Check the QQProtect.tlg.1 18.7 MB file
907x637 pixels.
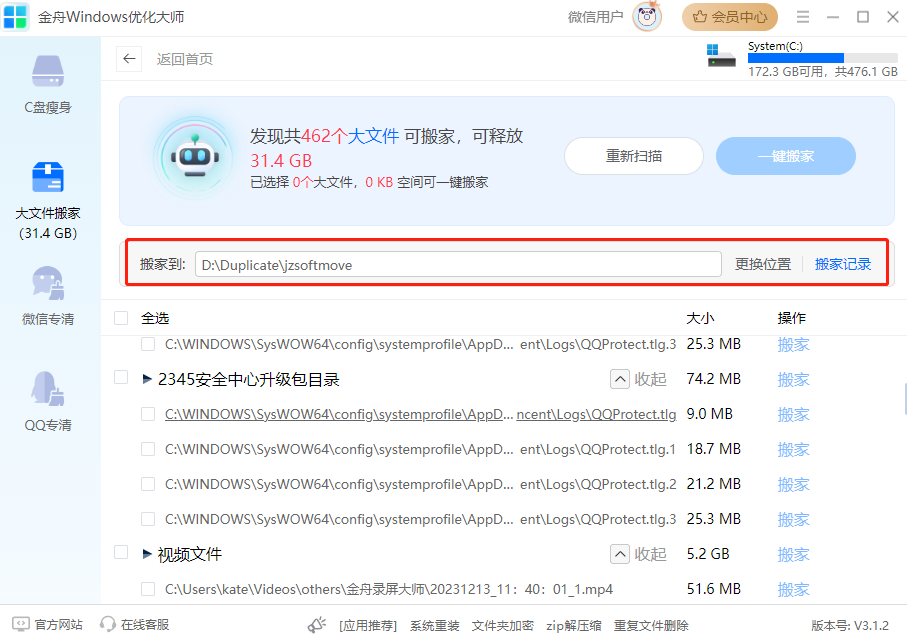tap(148, 449)
